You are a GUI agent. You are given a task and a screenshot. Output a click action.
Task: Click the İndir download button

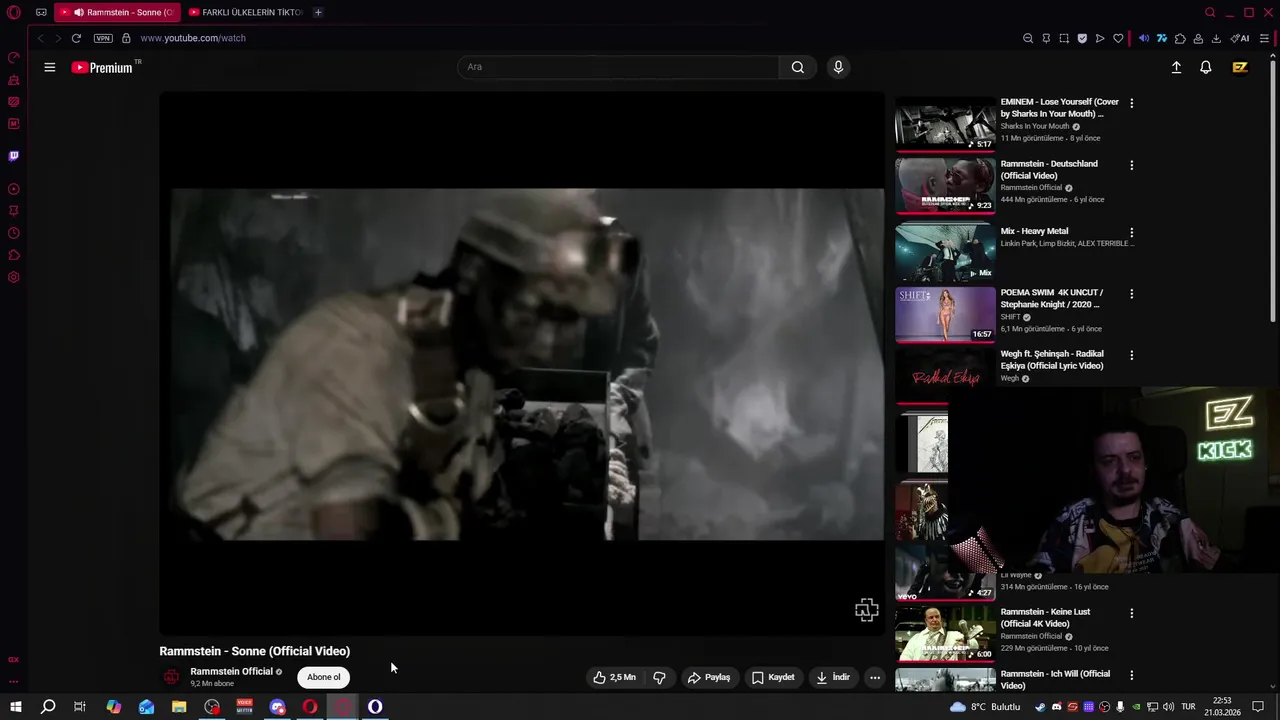click(x=833, y=677)
